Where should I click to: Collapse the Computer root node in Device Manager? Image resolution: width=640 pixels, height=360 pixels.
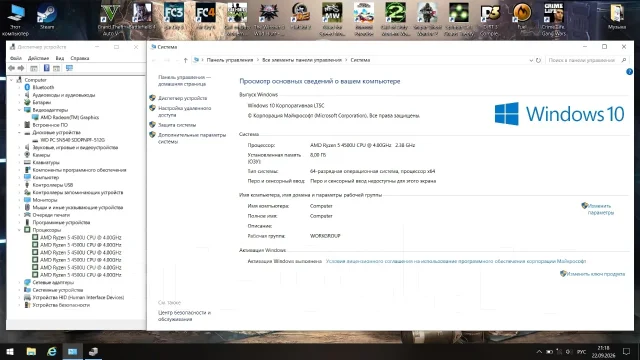tap(11, 80)
